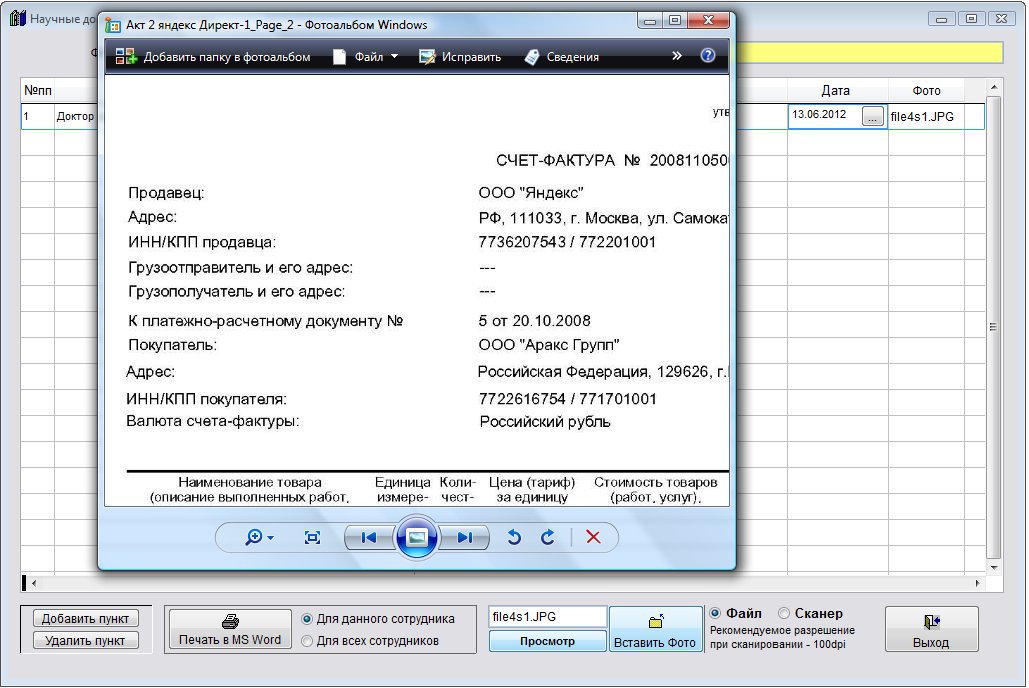Viewport: 1029px width, 688px height.
Task: Go to previous image
Action: [x=369, y=538]
